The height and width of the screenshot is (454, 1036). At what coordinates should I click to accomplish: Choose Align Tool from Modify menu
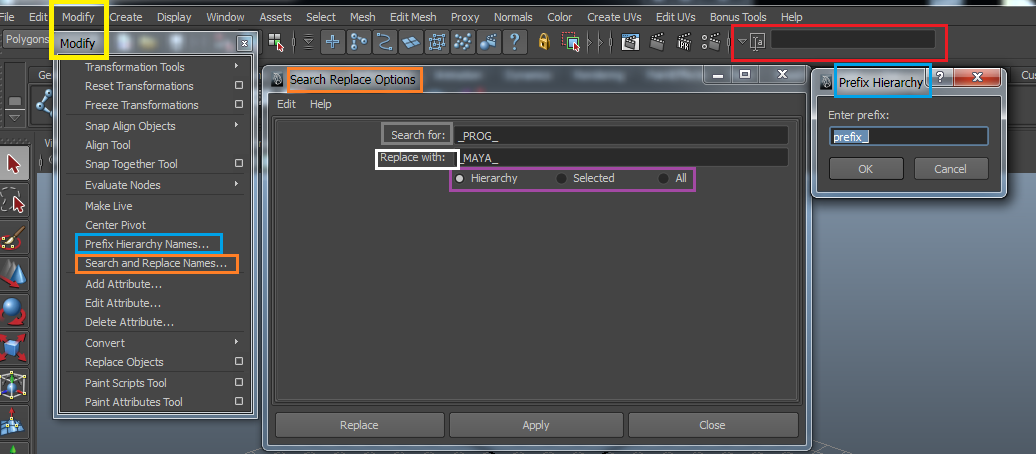[108, 145]
